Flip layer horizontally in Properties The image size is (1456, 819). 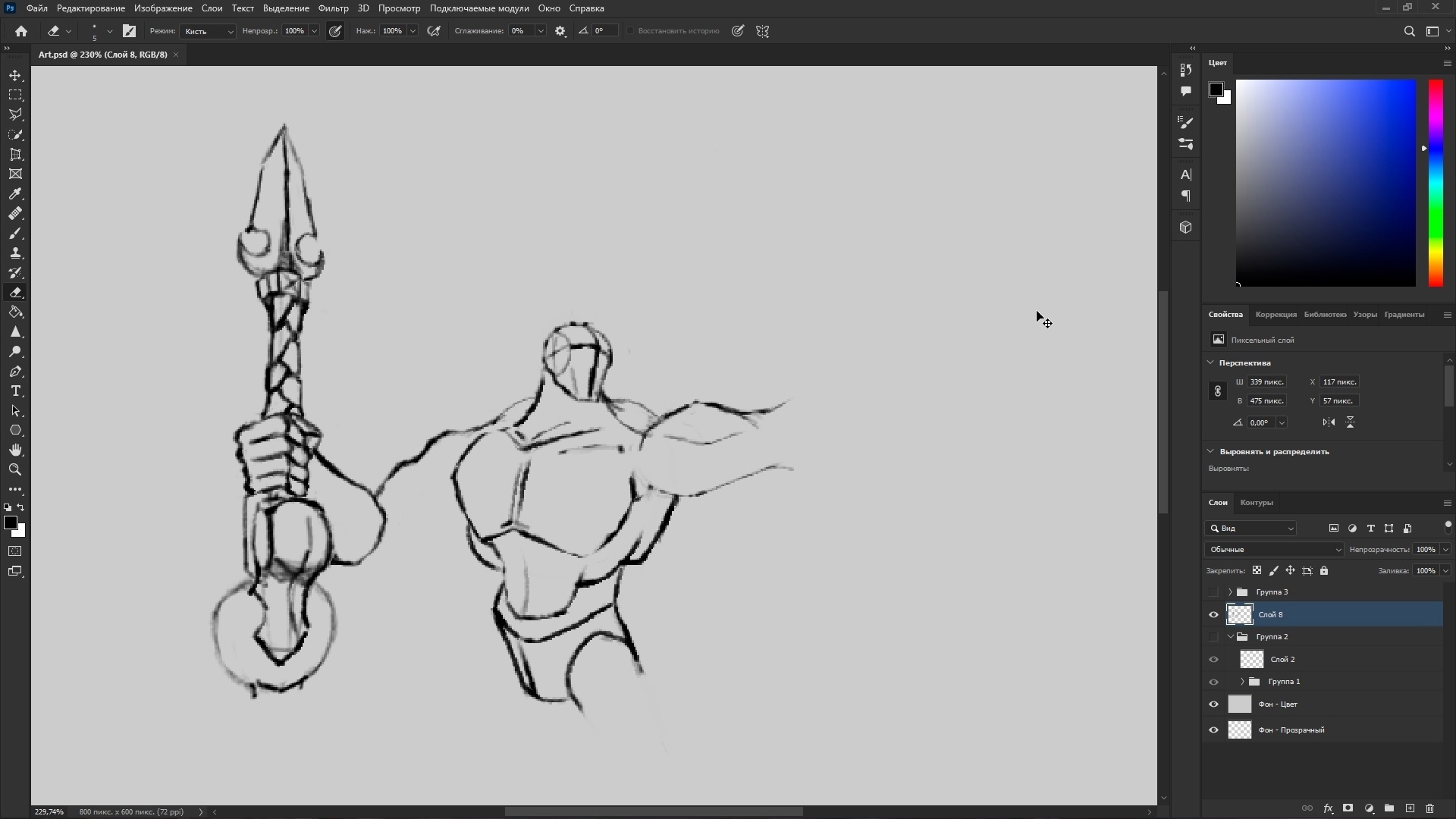[x=1329, y=422]
